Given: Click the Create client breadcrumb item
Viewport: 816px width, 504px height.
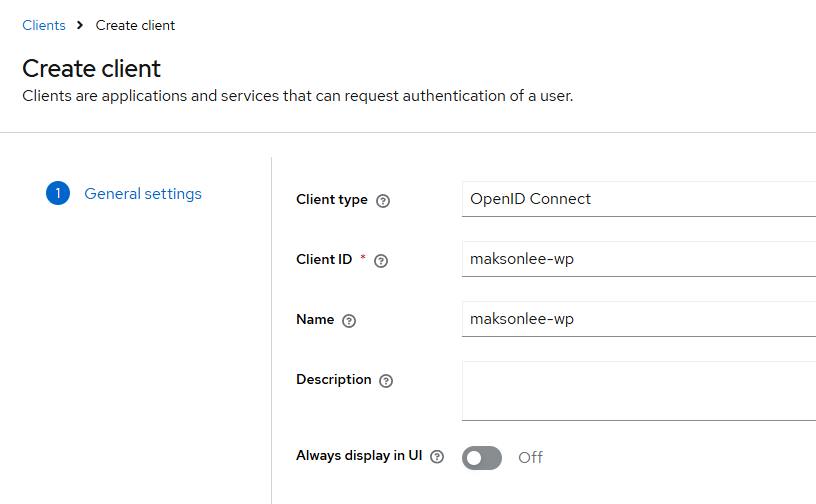Looking at the screenshot, I should point(135,26).
